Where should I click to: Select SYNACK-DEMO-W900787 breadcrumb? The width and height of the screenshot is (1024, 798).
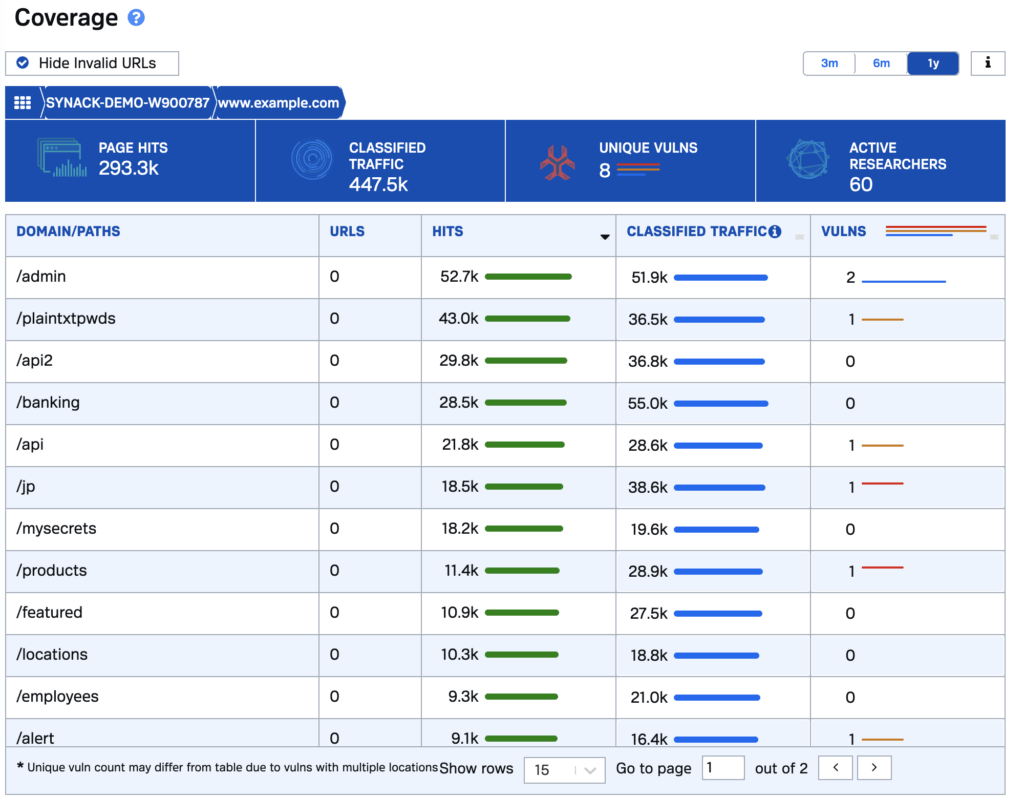point(127,103)
